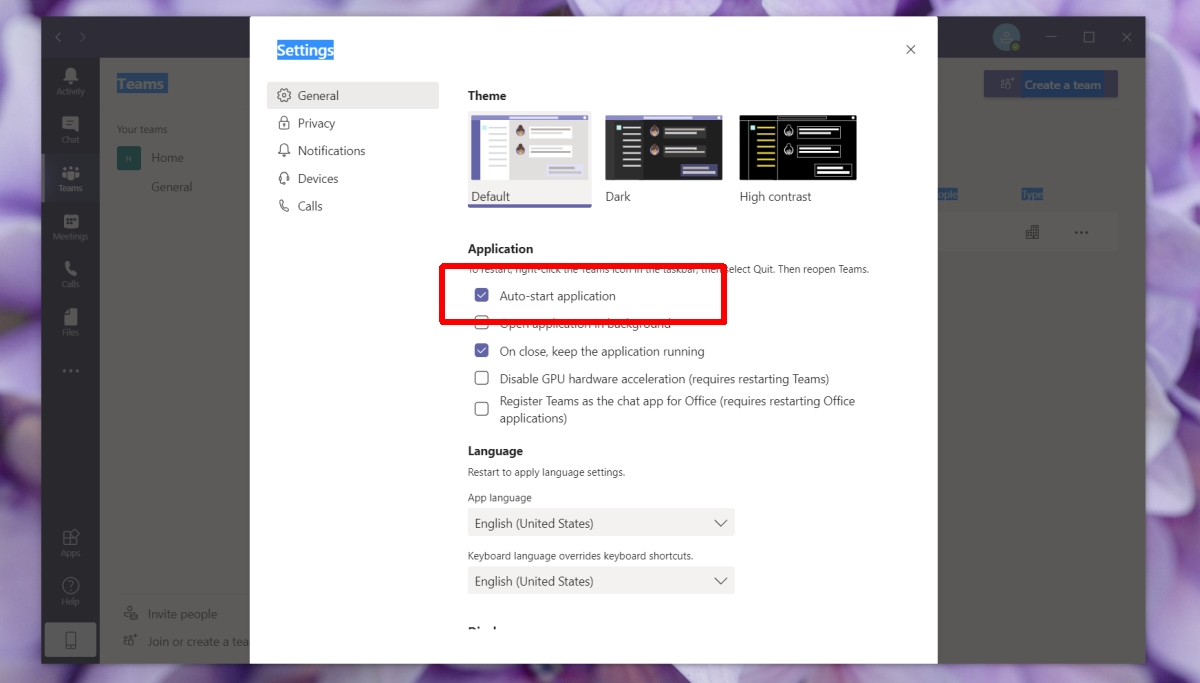
Task: Go forward using the forward arrow
Action: click(x=83, y=37)
